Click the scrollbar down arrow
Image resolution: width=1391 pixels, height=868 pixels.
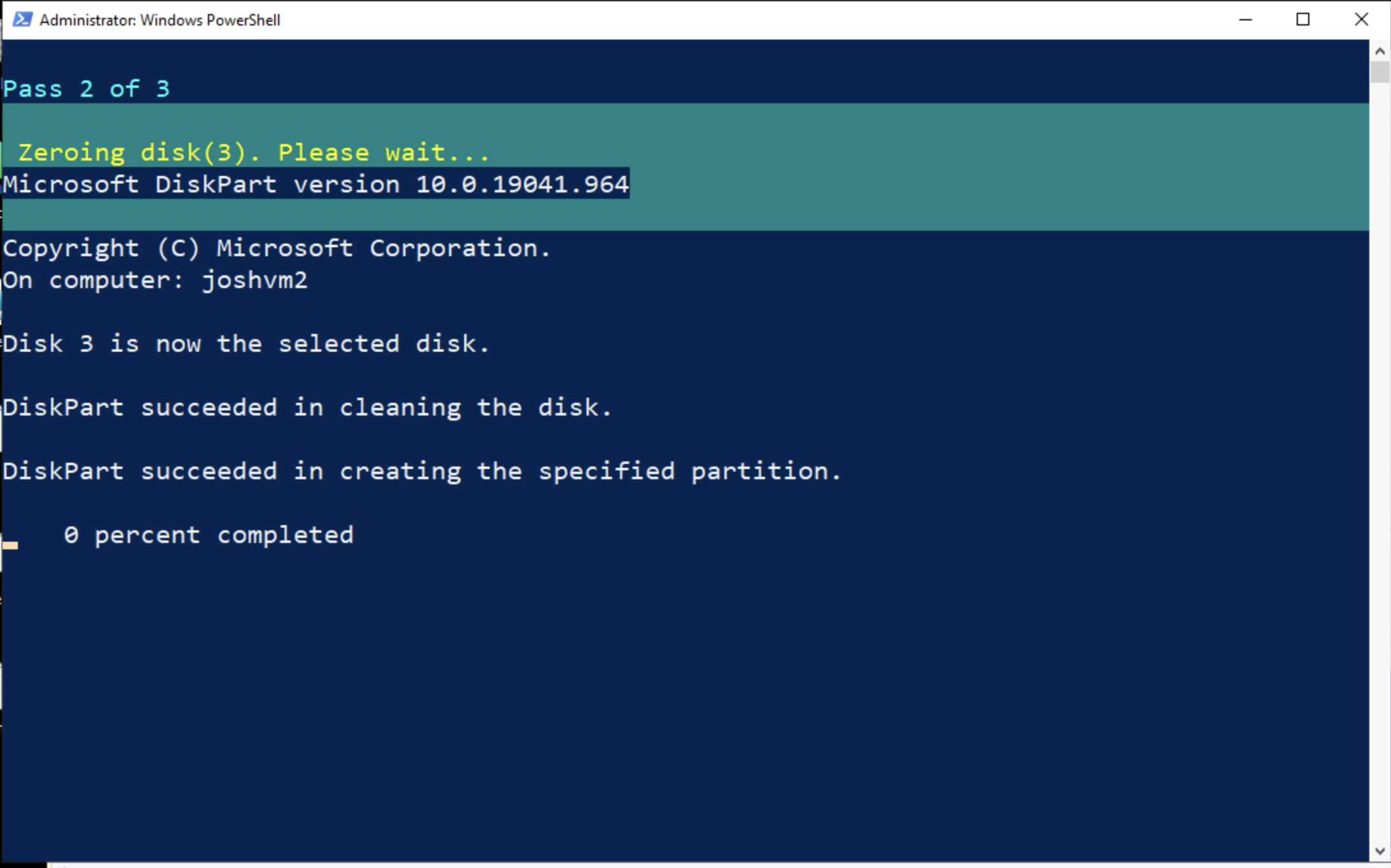click(1380, 851)
